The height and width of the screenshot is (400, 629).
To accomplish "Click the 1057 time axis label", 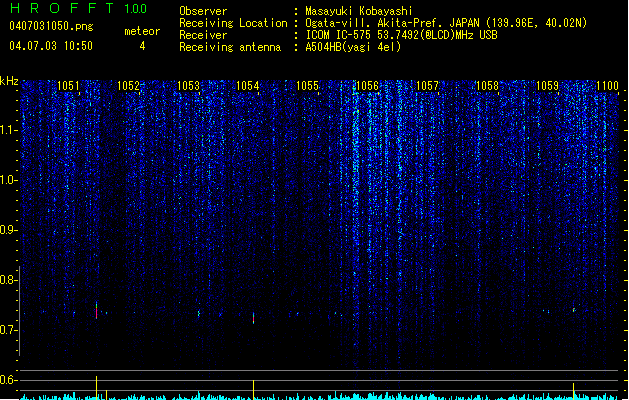I will (427, 86).
